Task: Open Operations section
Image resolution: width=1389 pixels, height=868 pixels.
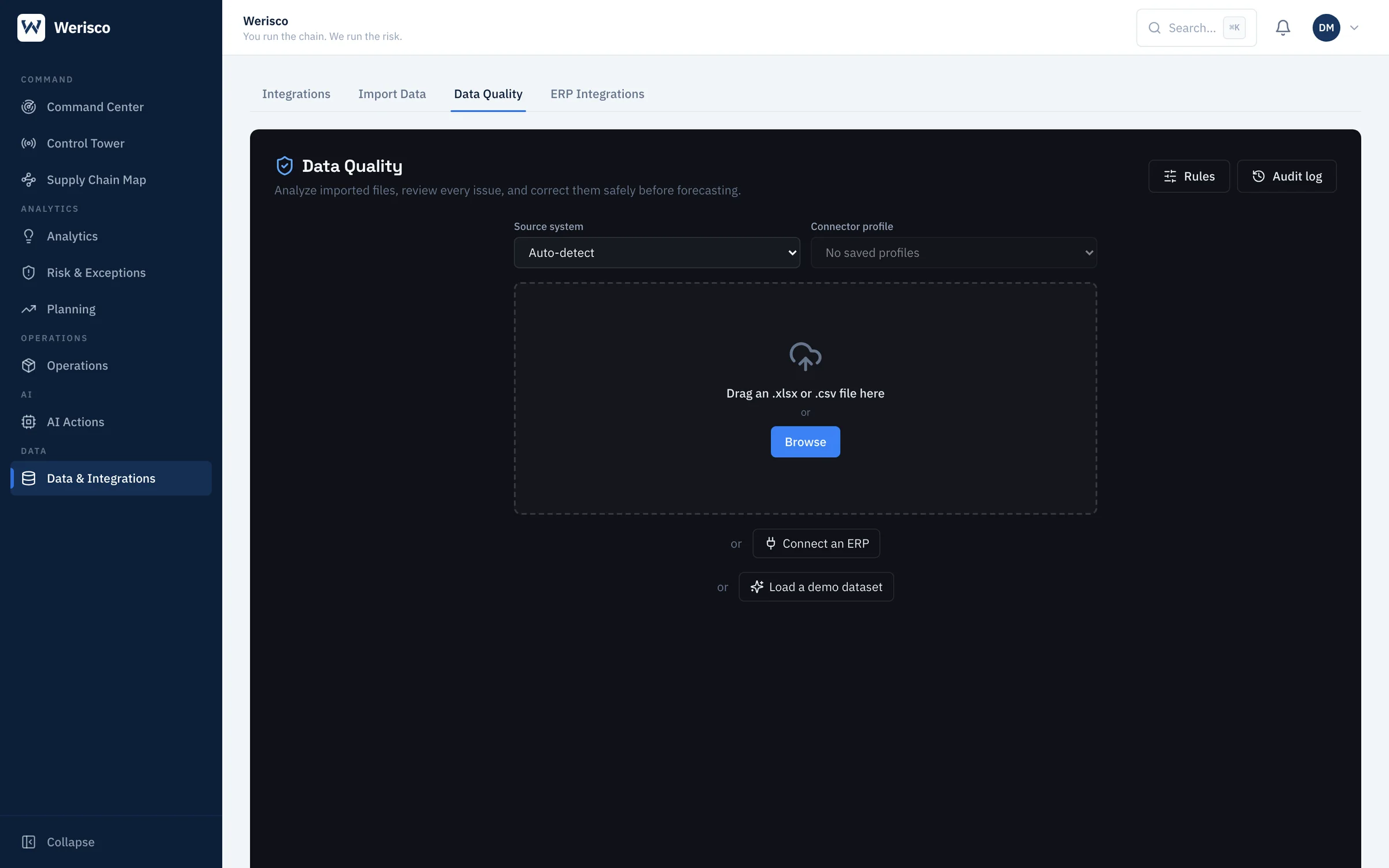Action: [111, 366]
